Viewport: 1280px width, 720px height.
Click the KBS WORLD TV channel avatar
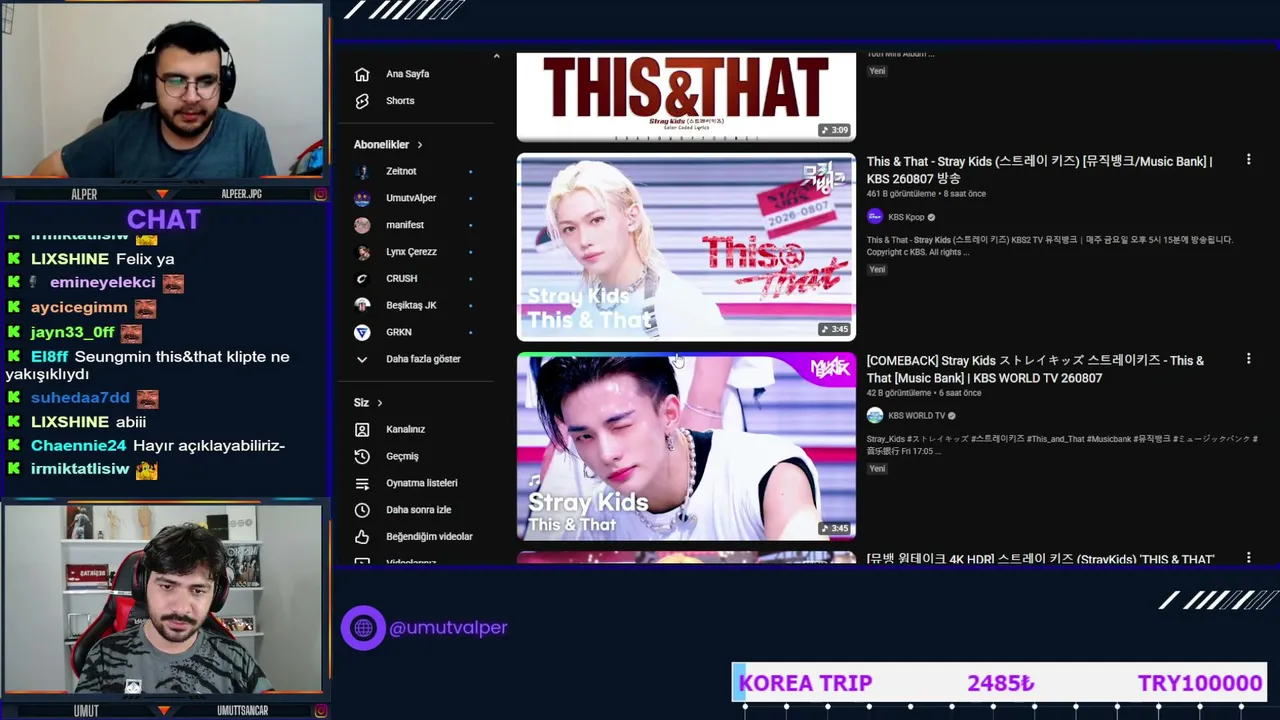tap(875, 416)
